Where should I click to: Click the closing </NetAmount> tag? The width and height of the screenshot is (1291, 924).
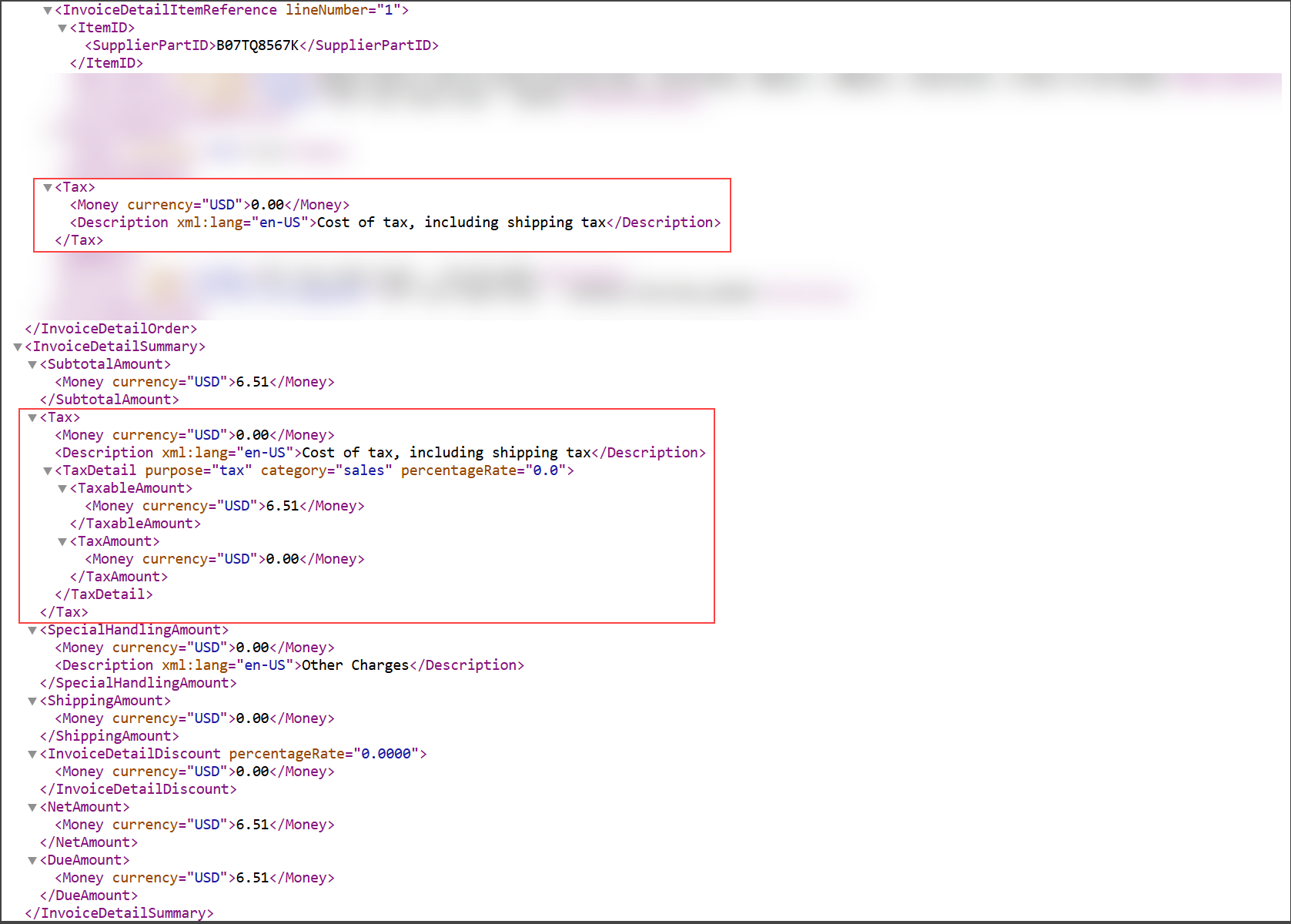click(x=89, y=842)
